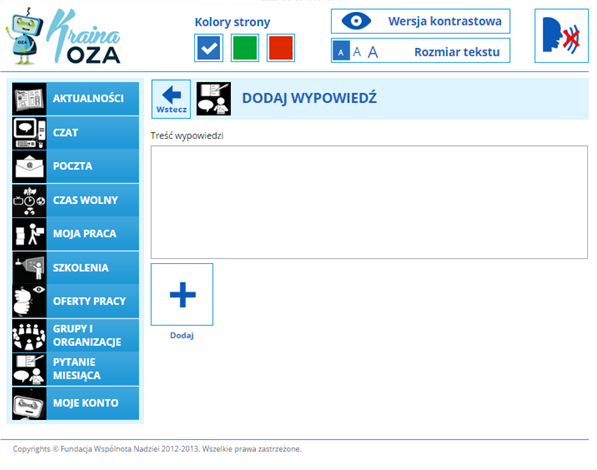The height and width of the screenshot is (470, 597).
Task: Choose the red page color swatch
Action: pyautogui.click(x=281, y=48)
